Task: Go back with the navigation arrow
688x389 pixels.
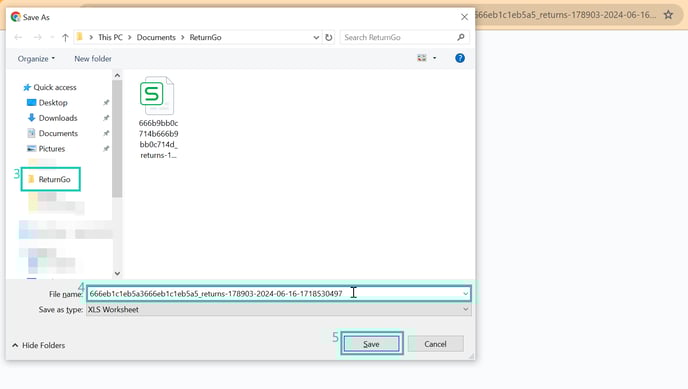Action: [18, 38]
